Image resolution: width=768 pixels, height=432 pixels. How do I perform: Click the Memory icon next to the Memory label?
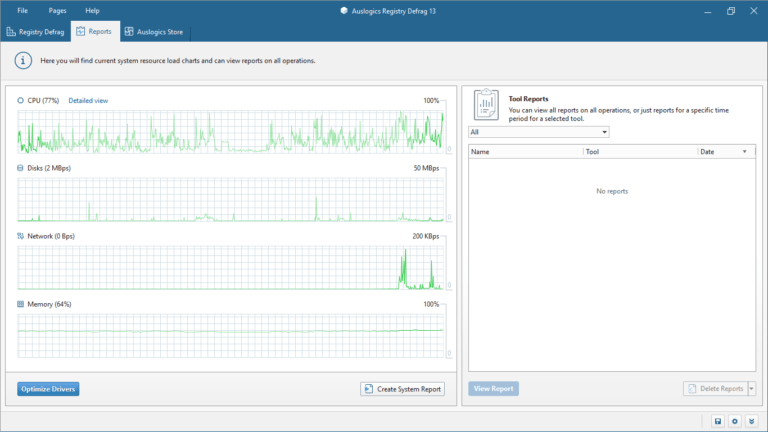coord(21,304)
